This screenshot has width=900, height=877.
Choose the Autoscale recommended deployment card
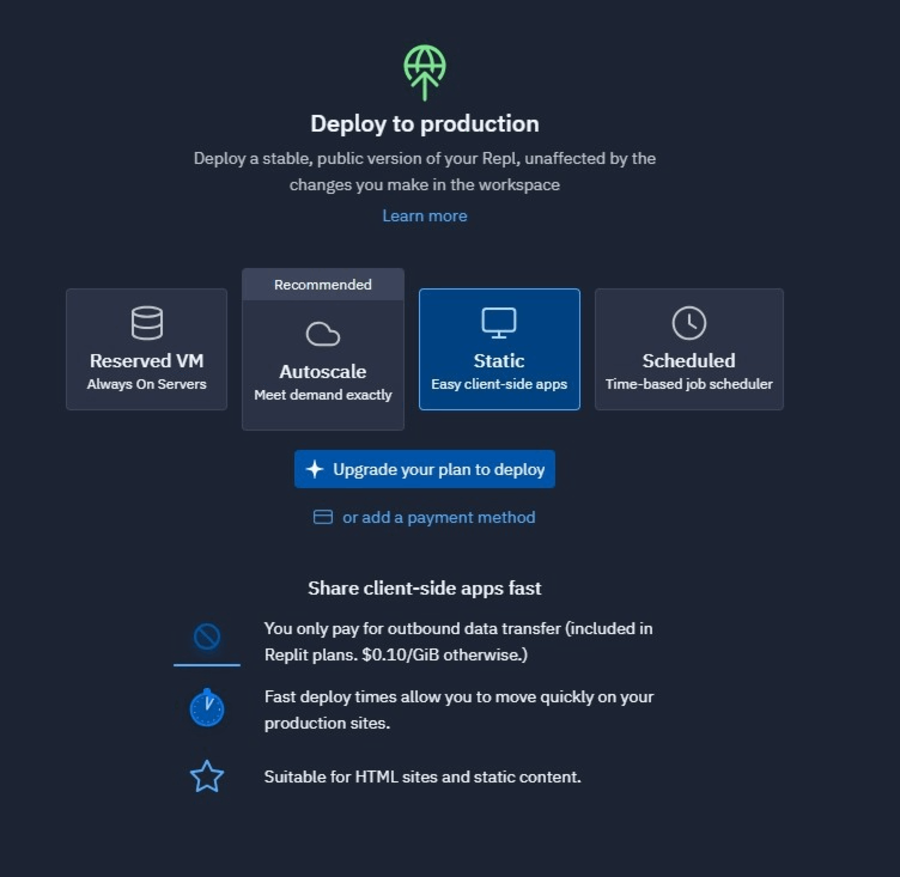323,349
